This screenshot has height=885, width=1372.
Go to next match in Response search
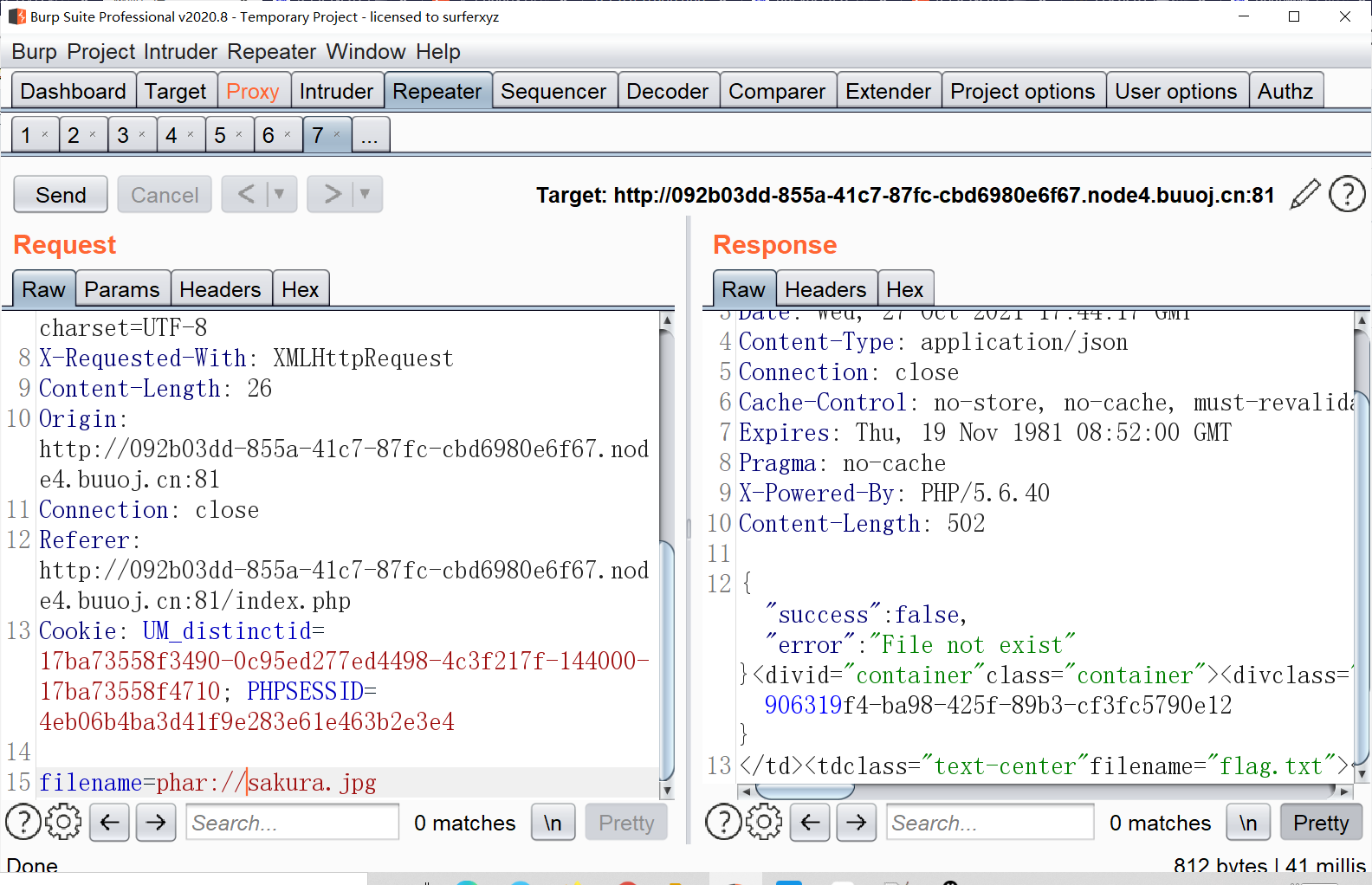tap(857, 822)
